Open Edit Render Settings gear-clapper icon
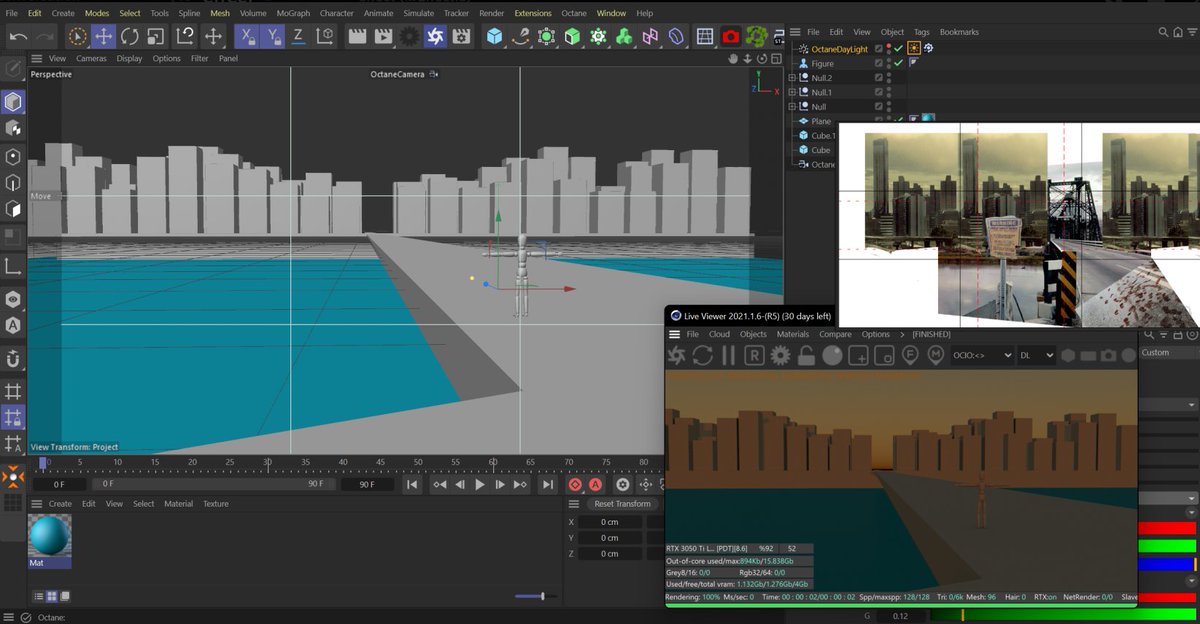 pos(461,36)
